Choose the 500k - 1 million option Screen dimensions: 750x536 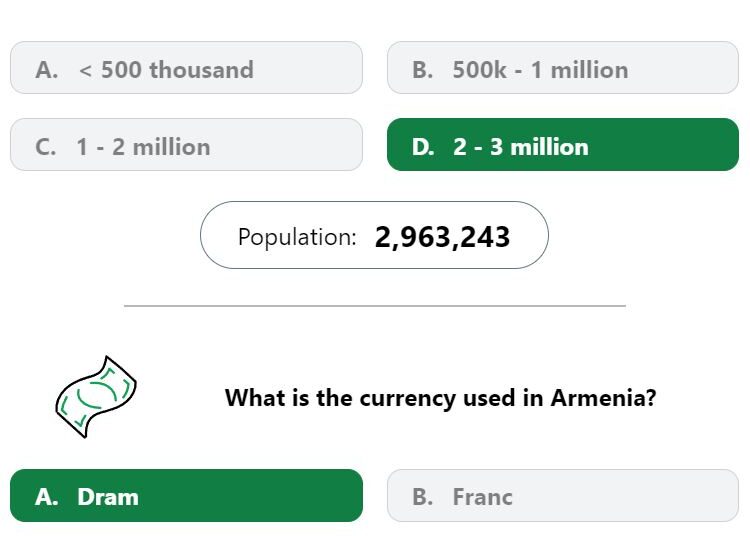coord(563,67)
